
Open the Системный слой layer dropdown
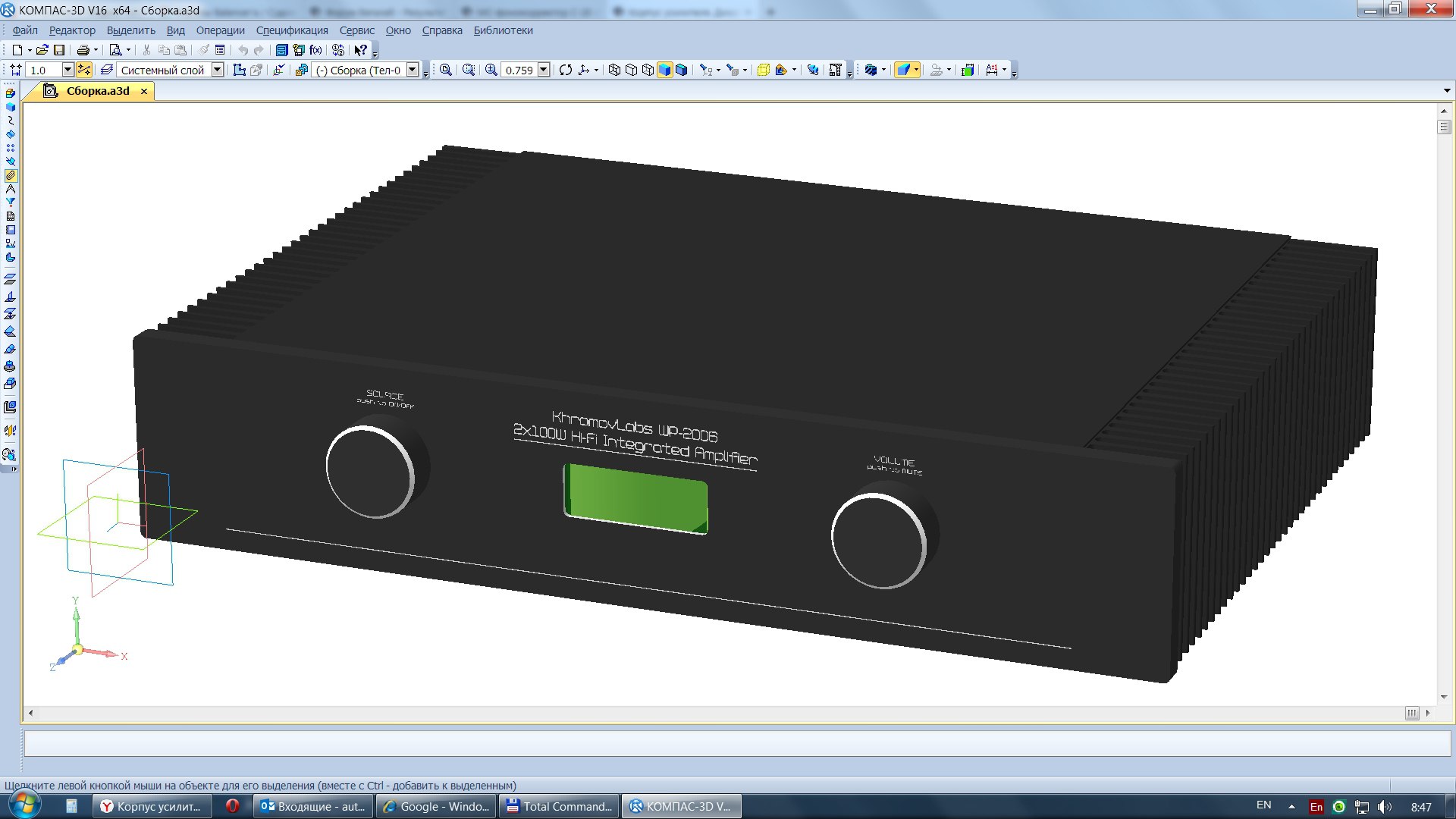(x=218, y=70)
